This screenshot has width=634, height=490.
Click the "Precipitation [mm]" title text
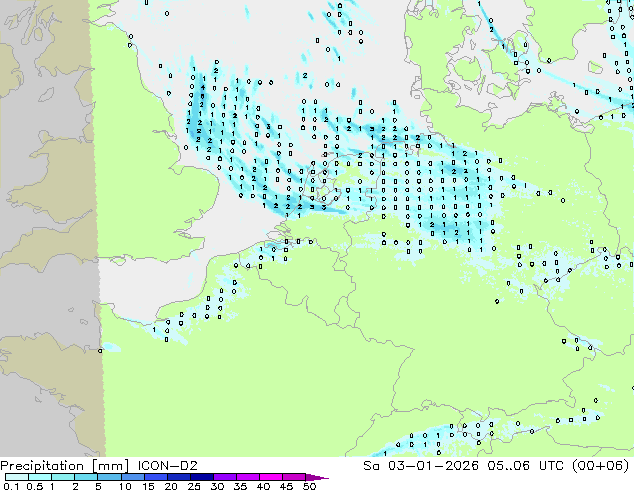(x=64, y=466)
